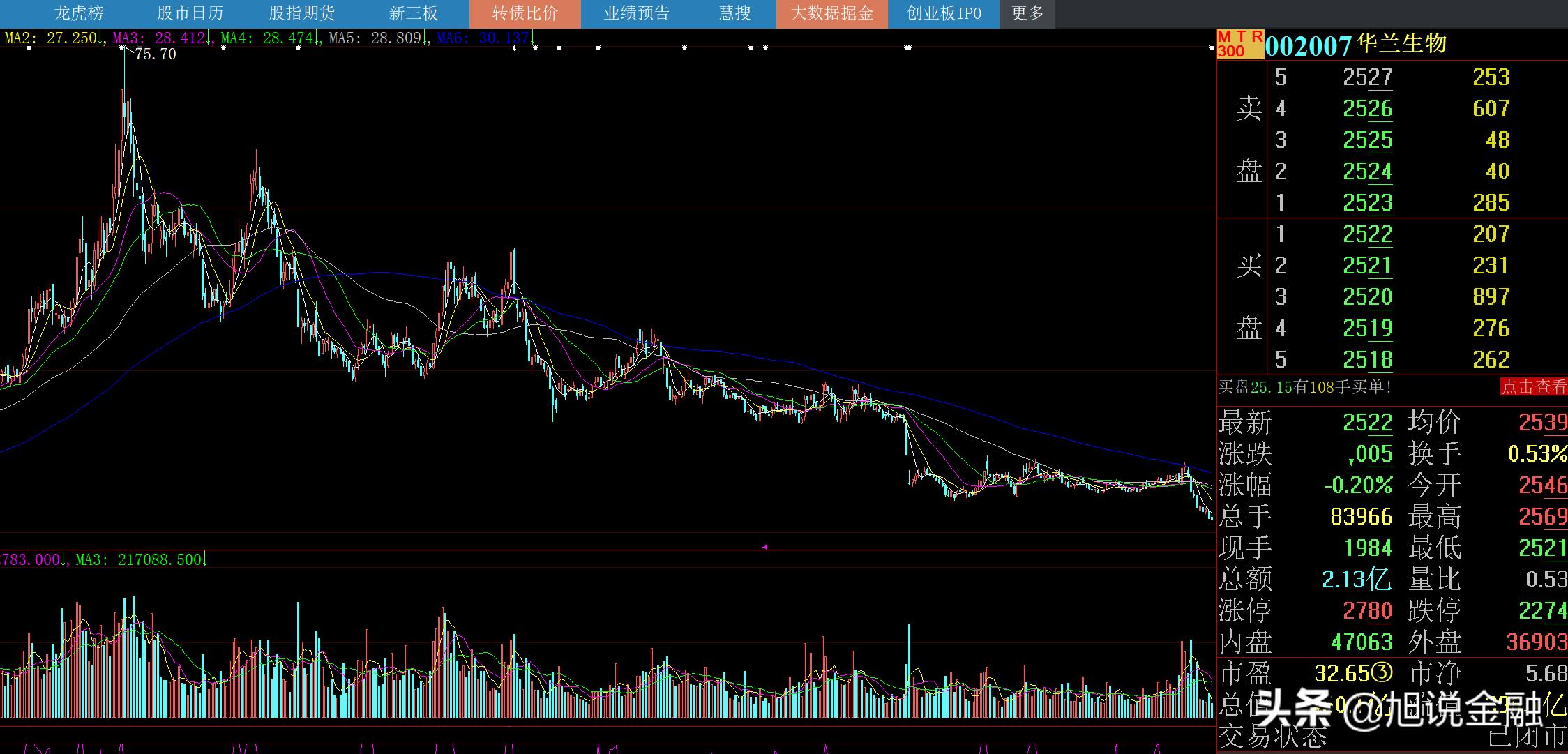
Task: Switch to 转债比价 tab
Action: pos(525,13)
